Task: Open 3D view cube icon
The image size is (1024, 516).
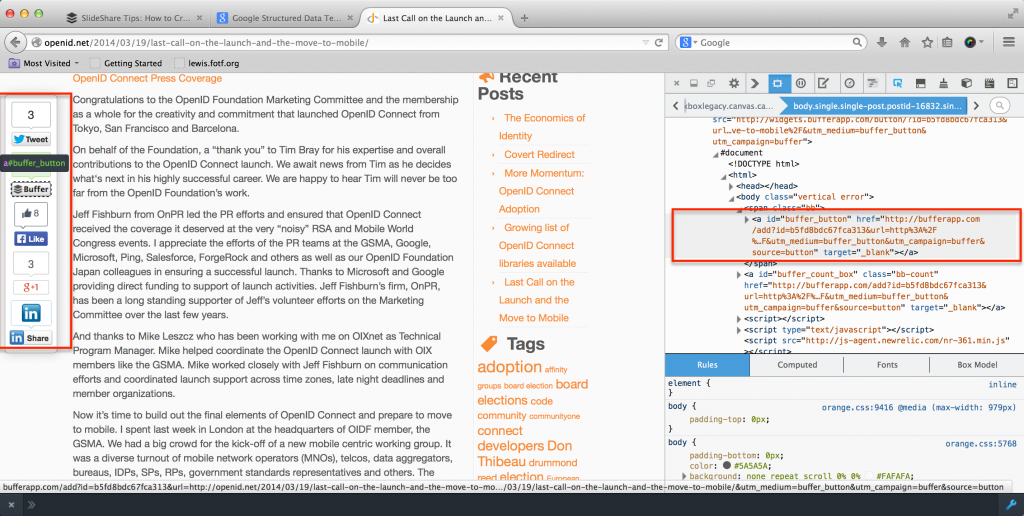Action: tap(967, 84)
